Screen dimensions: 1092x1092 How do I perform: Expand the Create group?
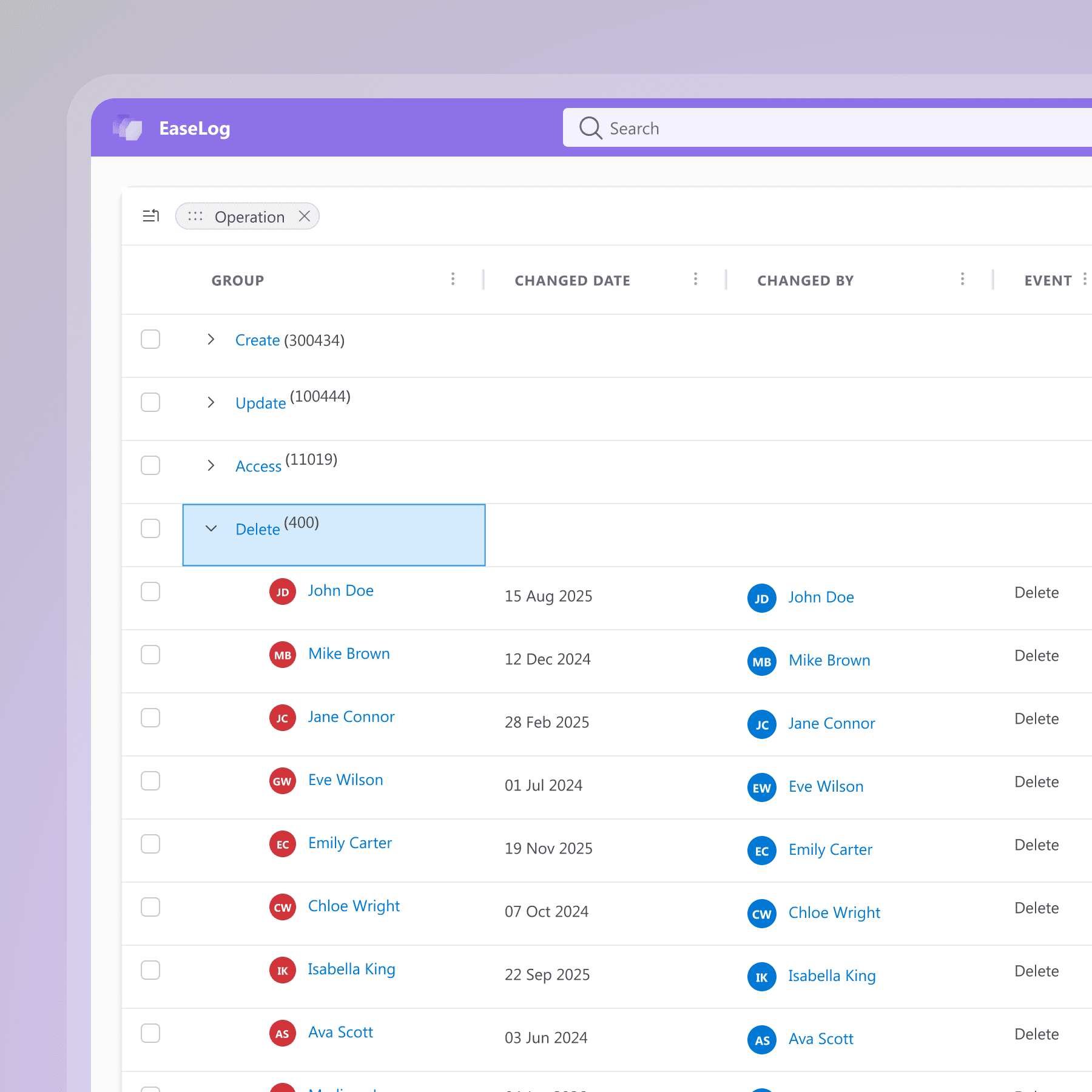pos(211,339)
